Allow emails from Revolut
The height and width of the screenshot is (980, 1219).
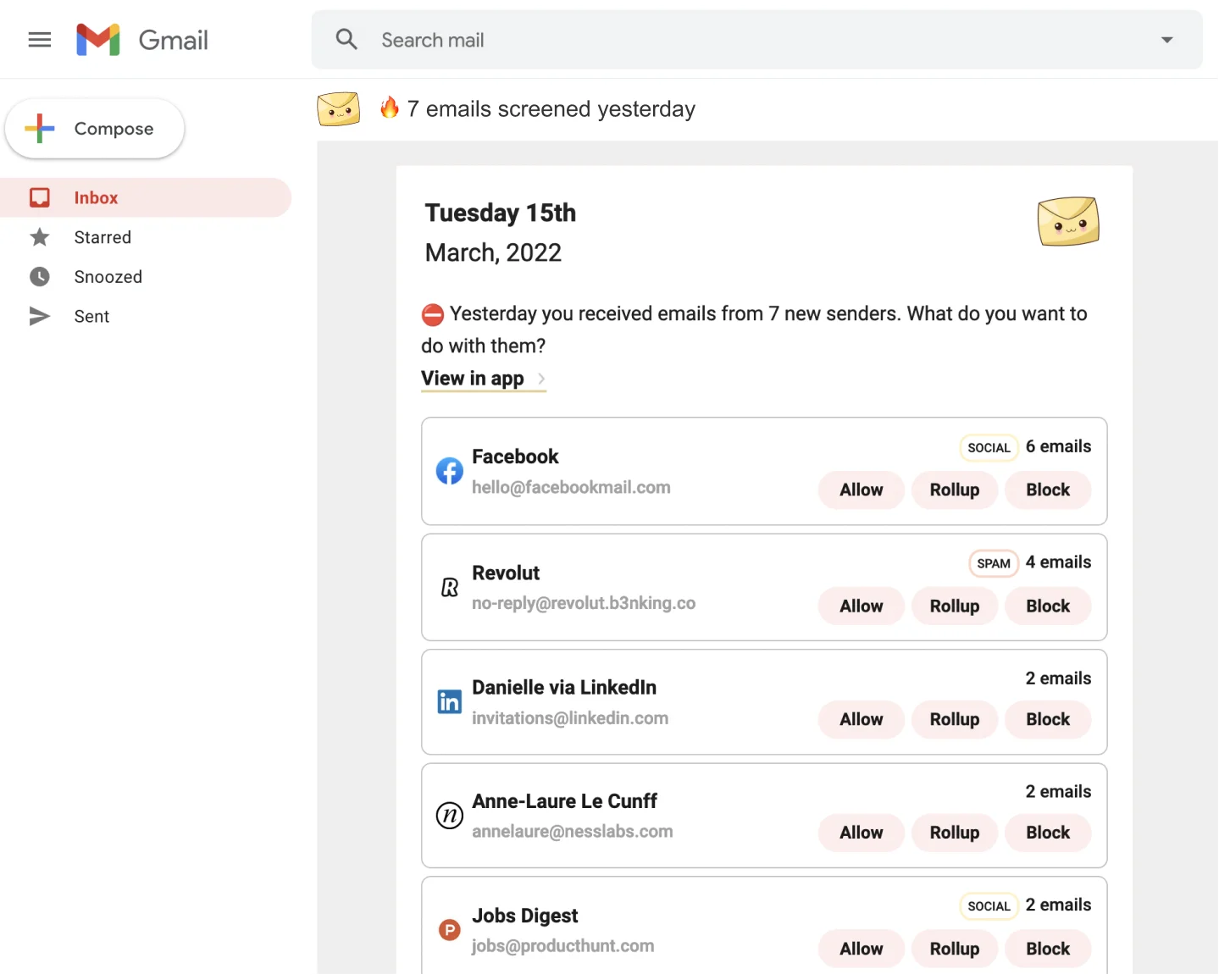tap(861, 606)
